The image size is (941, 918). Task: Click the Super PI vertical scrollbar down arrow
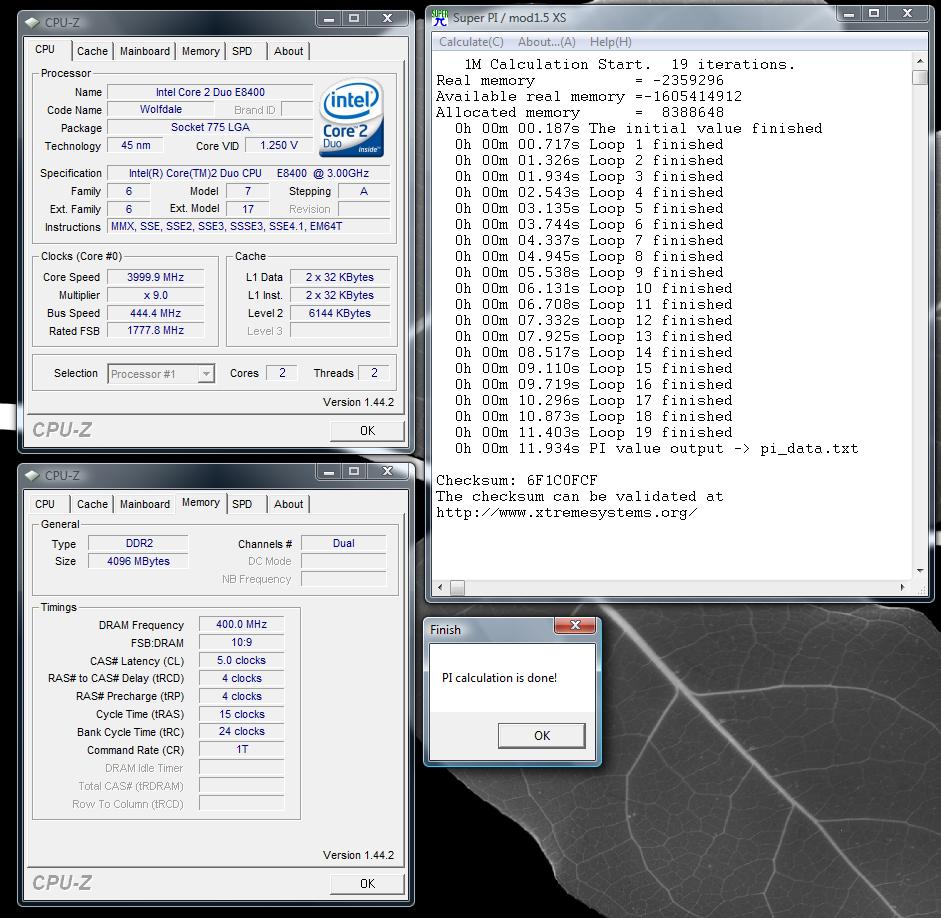pyautogui.click(x=919, y=571)
